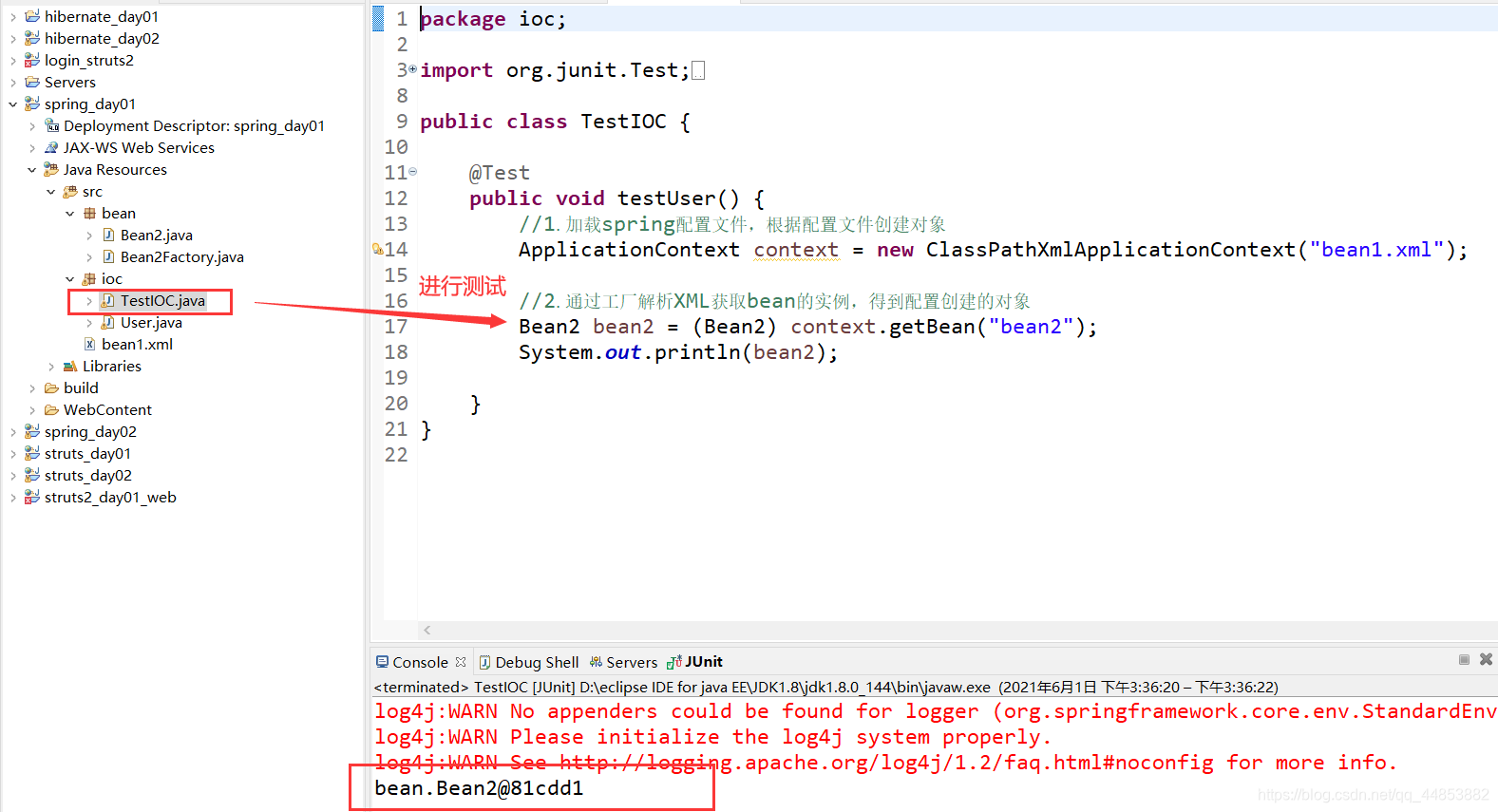Click the hibernate_day01 project icon

pos(32,16)
